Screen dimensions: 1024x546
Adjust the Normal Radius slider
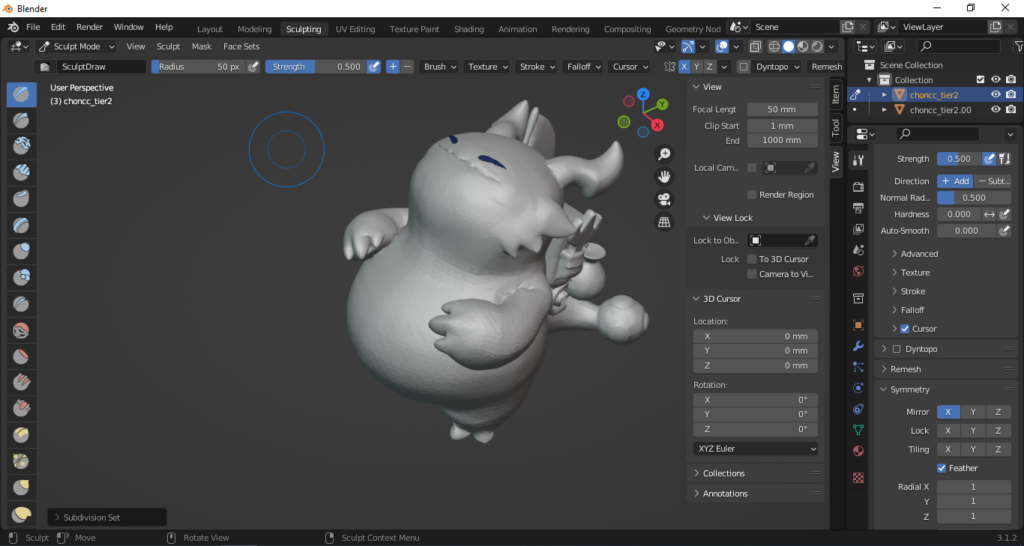click(x=974, y=197)
